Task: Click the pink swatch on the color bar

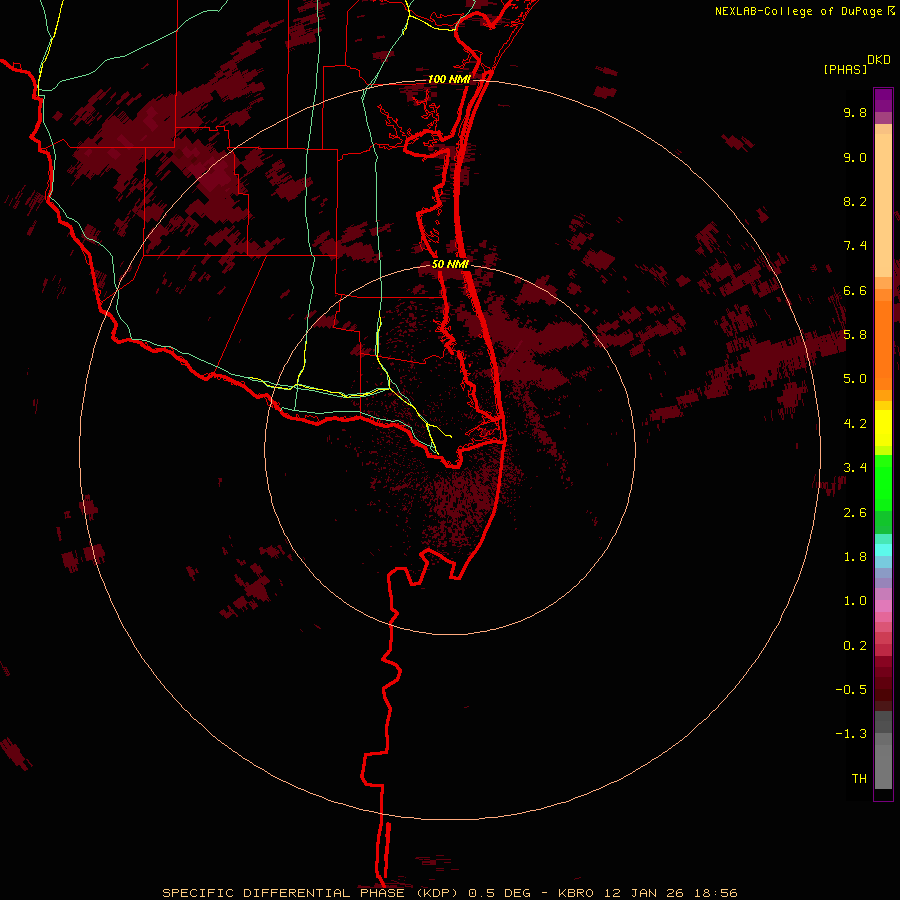Action: tap(883, 606)
